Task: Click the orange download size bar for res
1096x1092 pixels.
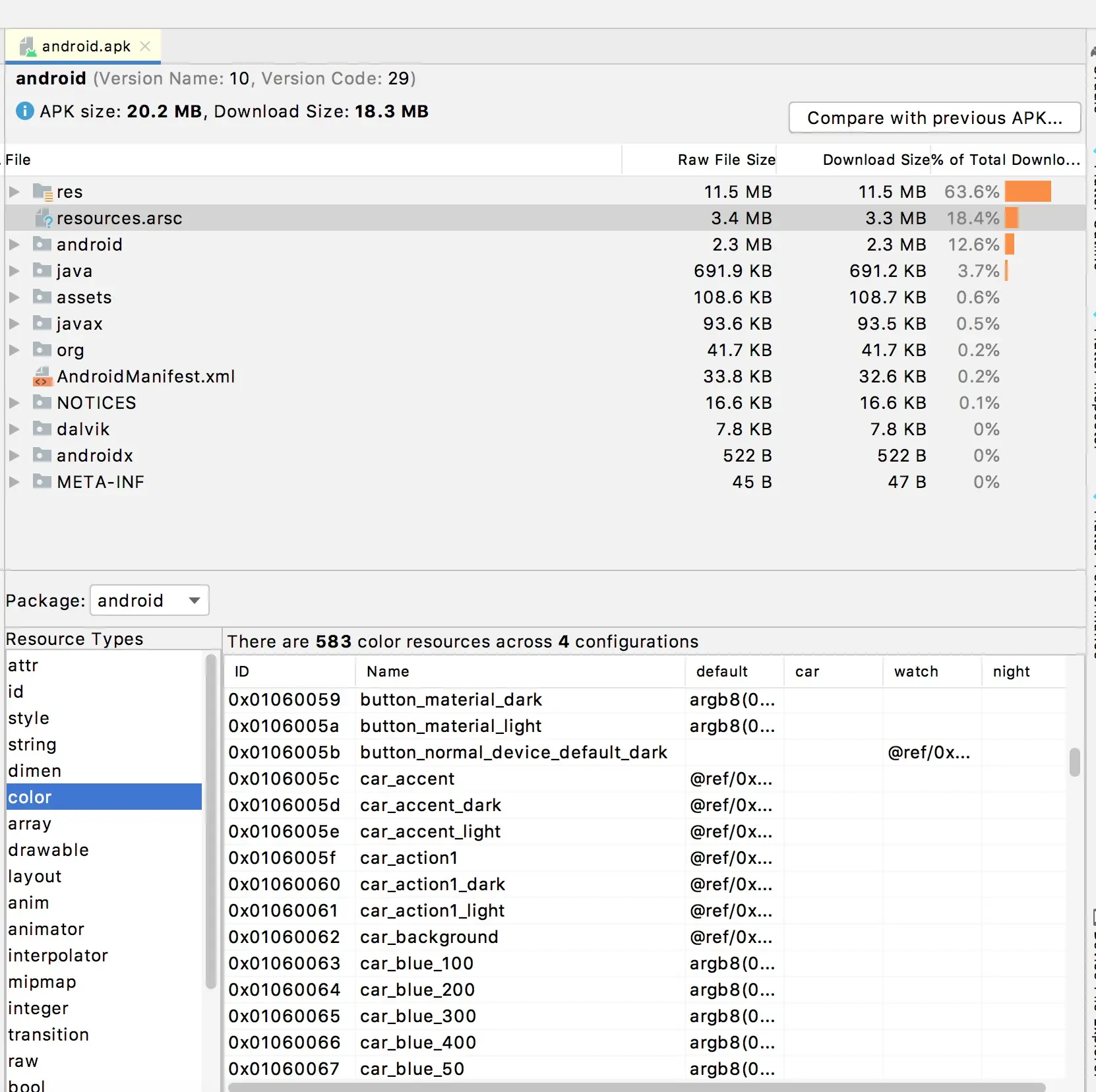Action: pyautogui.click(x=1027, y=191)
